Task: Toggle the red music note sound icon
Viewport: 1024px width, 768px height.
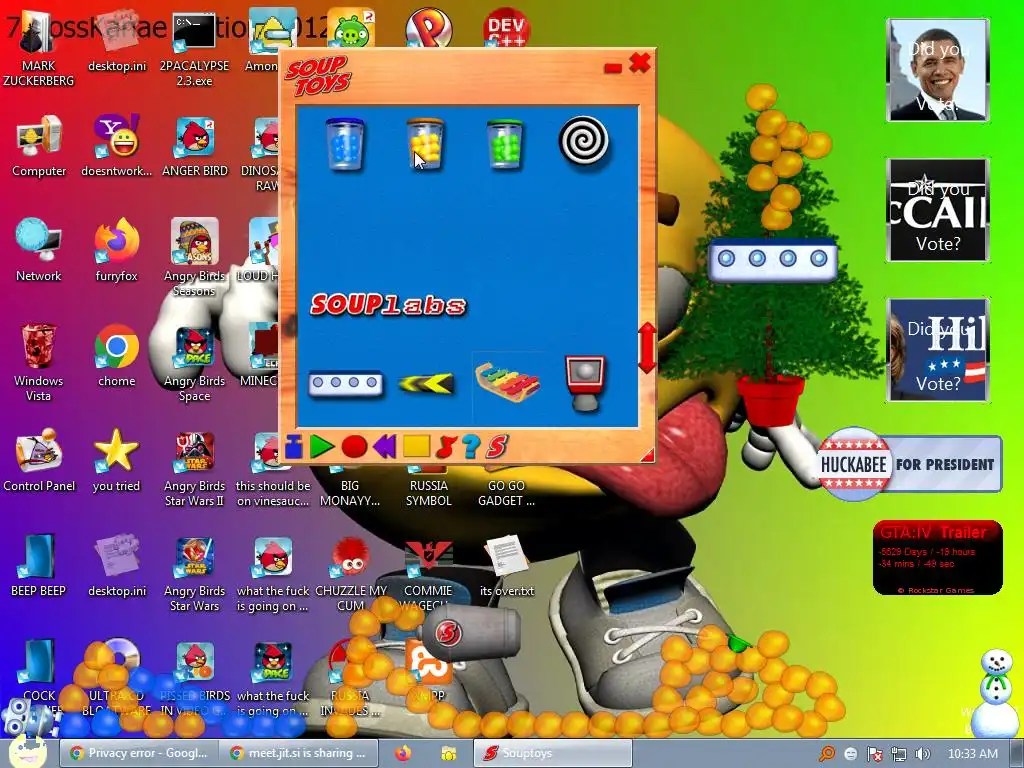Action: pyautogui.click(x=446, y=447)
